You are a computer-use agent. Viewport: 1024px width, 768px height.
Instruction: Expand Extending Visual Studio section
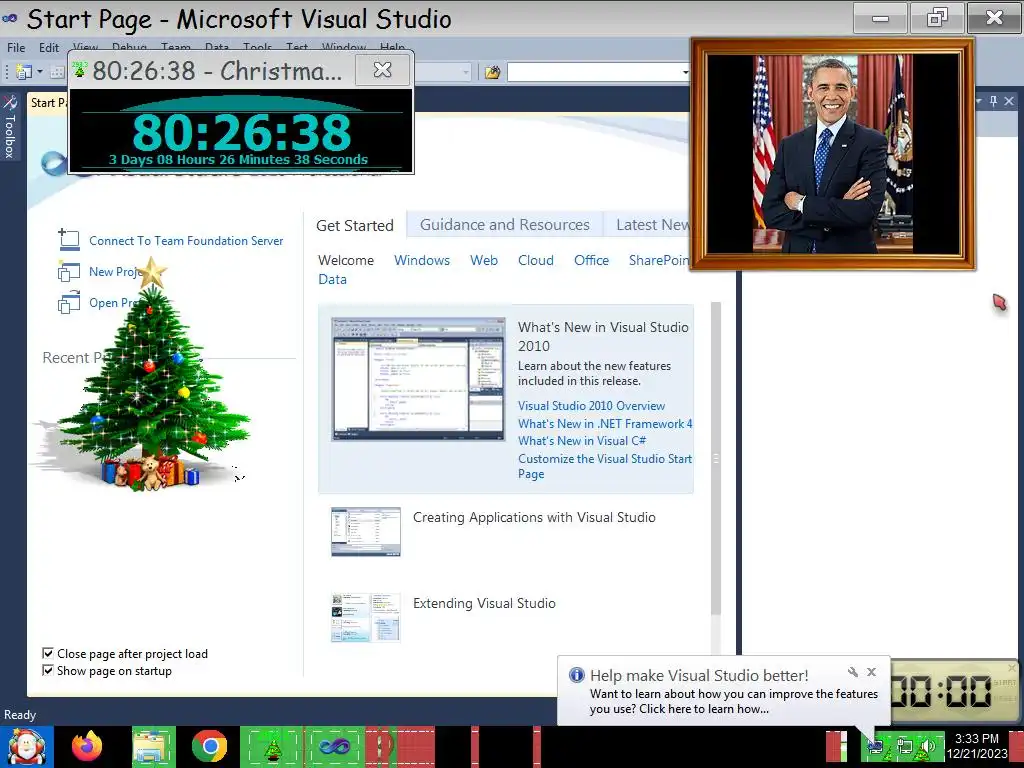(x=484, y=603)
